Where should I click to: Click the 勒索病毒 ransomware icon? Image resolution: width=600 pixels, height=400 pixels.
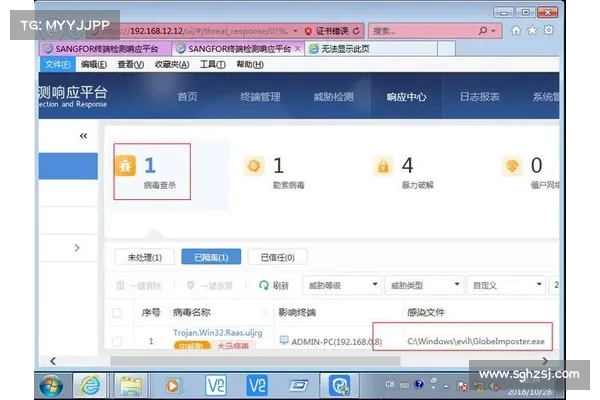click(x=255, y=166)
